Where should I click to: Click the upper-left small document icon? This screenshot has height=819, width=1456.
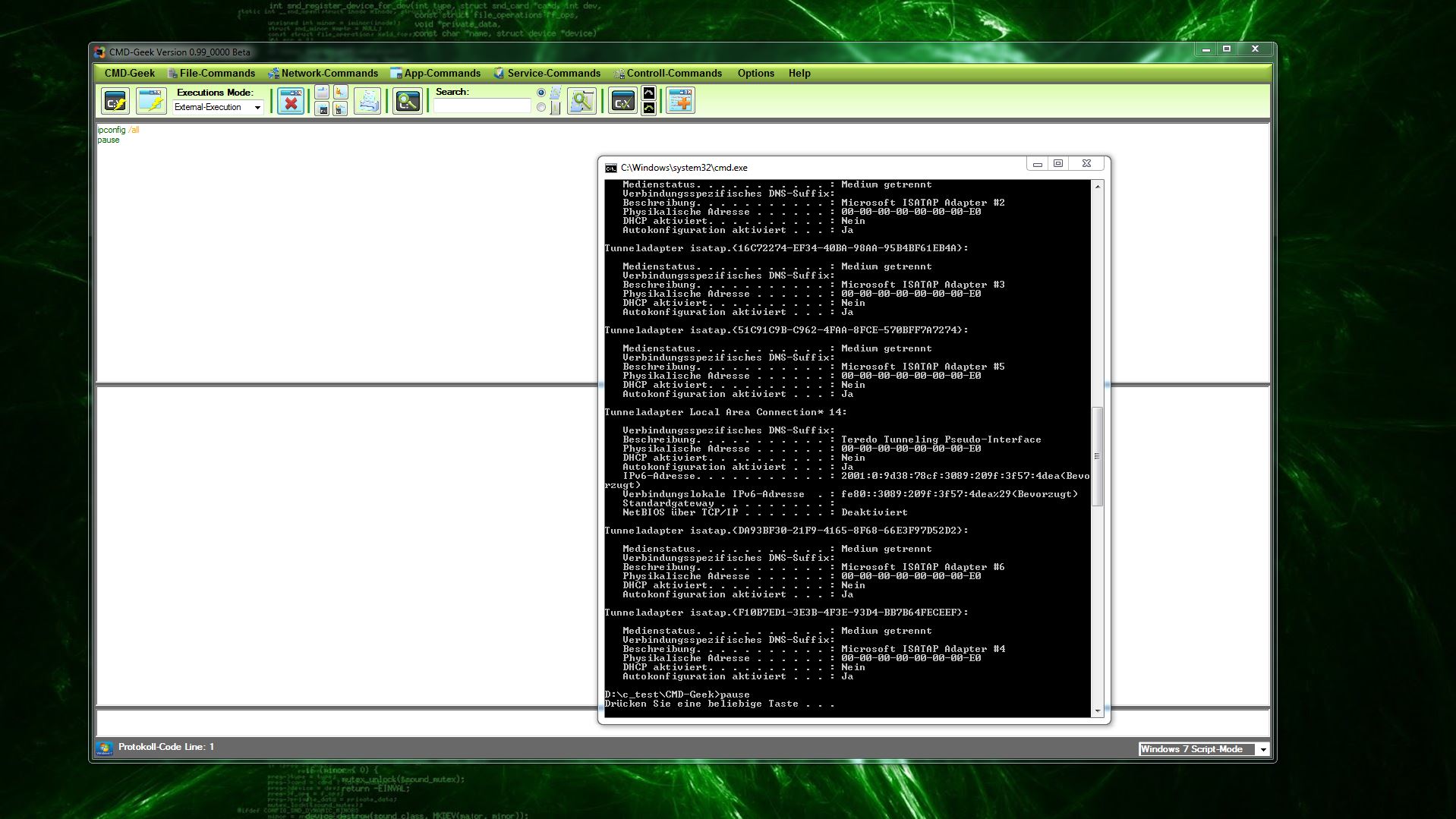click(322, 93)
